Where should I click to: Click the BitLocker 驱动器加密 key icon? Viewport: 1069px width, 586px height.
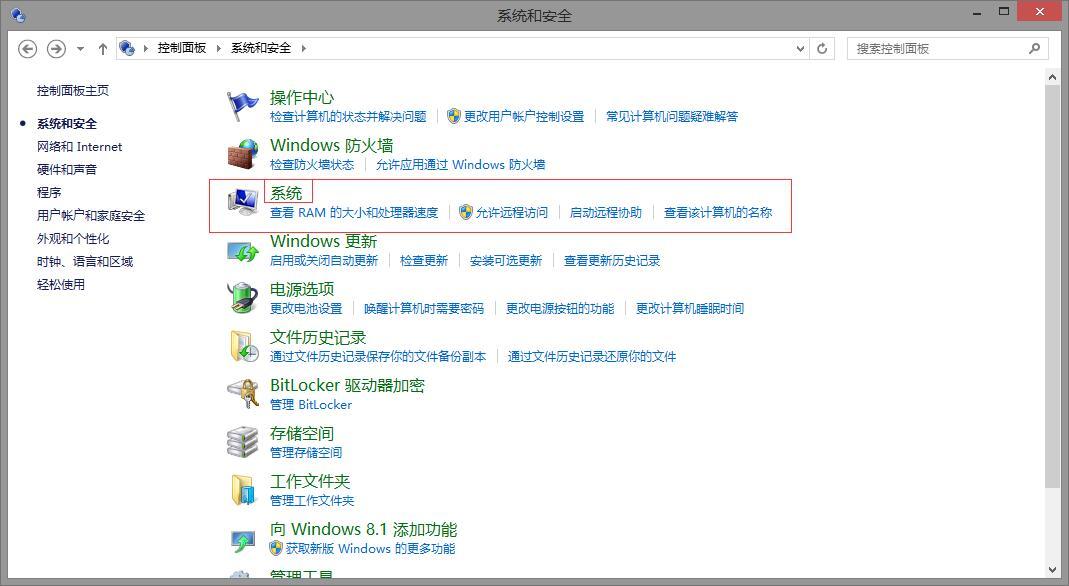(x=243, y=392)
